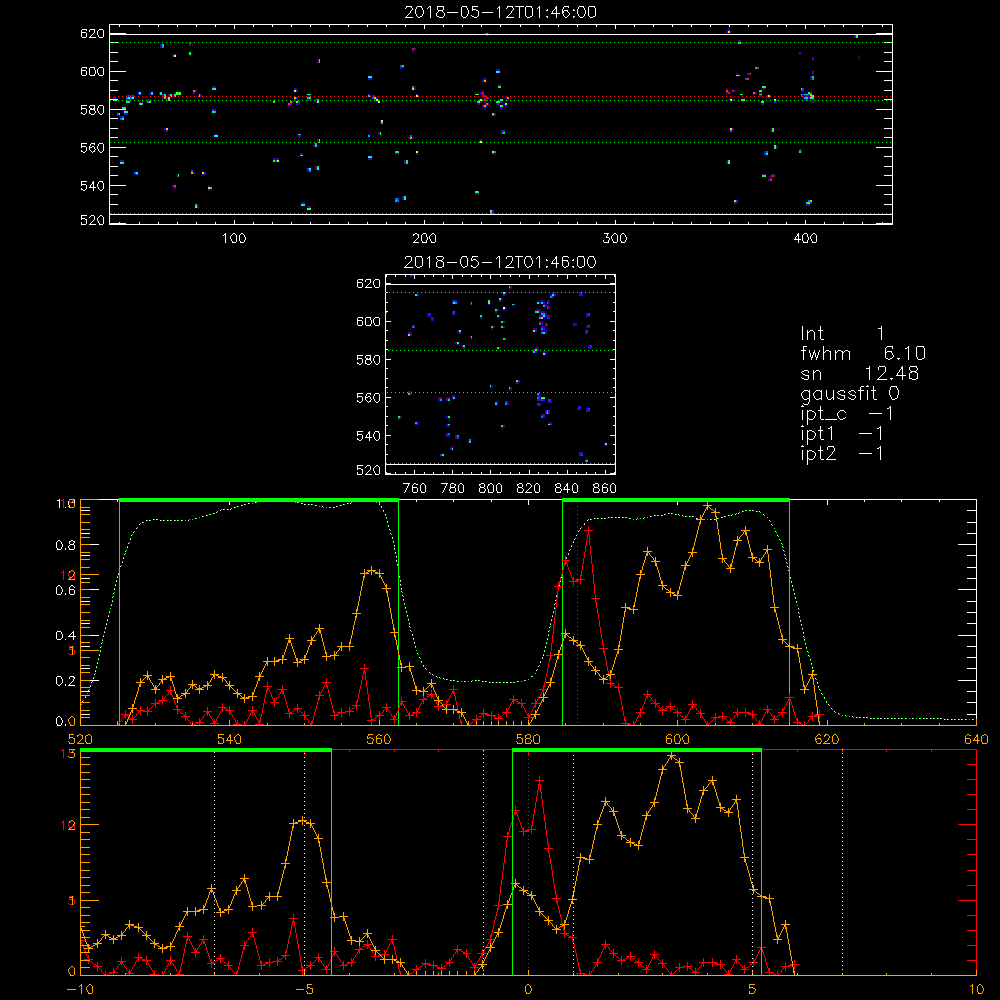Click the middle plot title 2018-05-12T01:46:00
This screenshot has height=1000, width=1000.
coord(500,262)
